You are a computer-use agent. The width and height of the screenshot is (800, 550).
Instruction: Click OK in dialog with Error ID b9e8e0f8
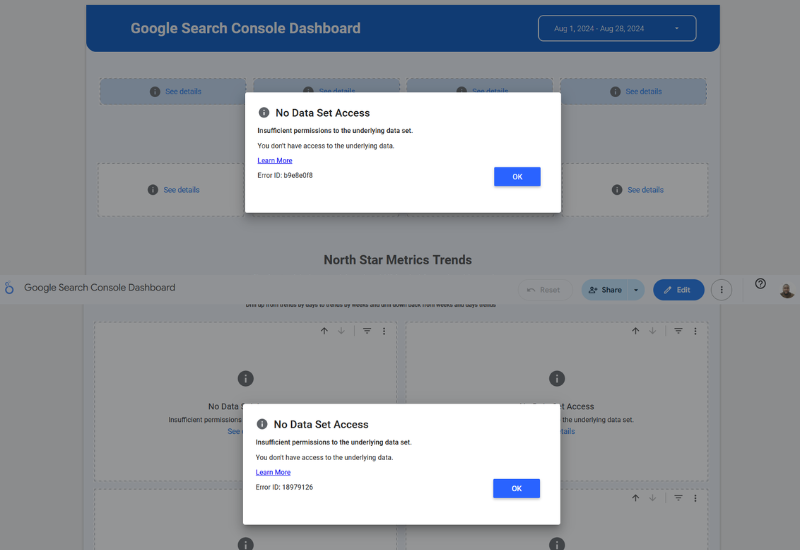tap(517, 177)
